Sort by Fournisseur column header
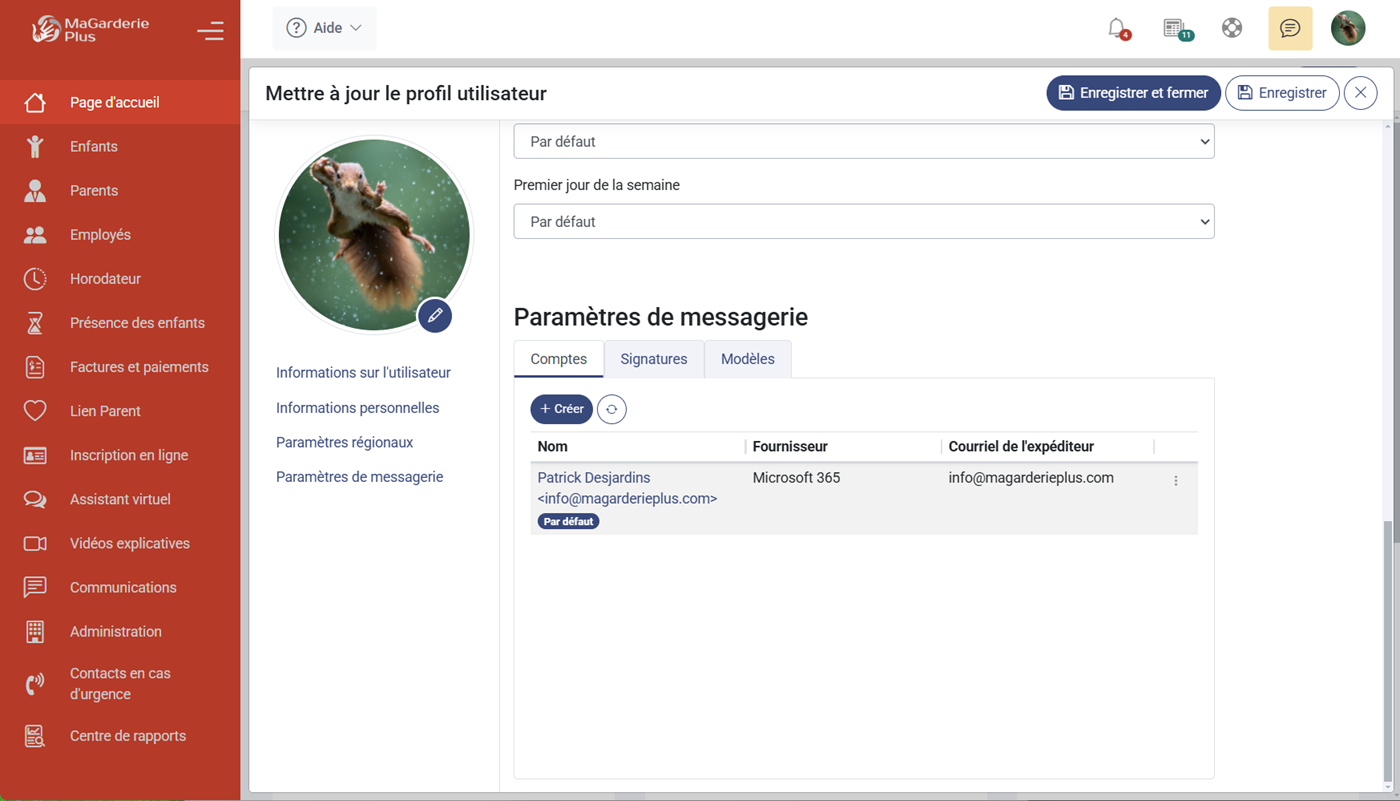The height and width of the screenshot is (801, 1400). pos(790,447)
